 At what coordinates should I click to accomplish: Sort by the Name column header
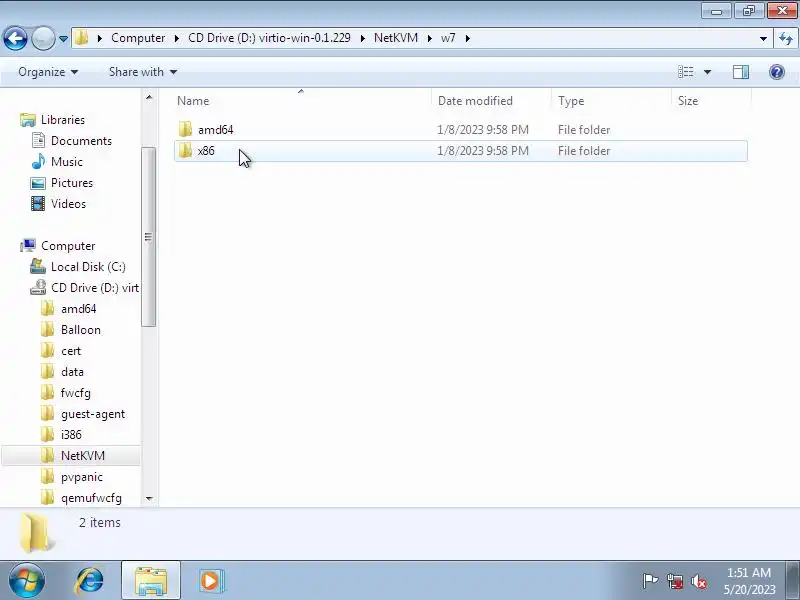click(302, 101)
